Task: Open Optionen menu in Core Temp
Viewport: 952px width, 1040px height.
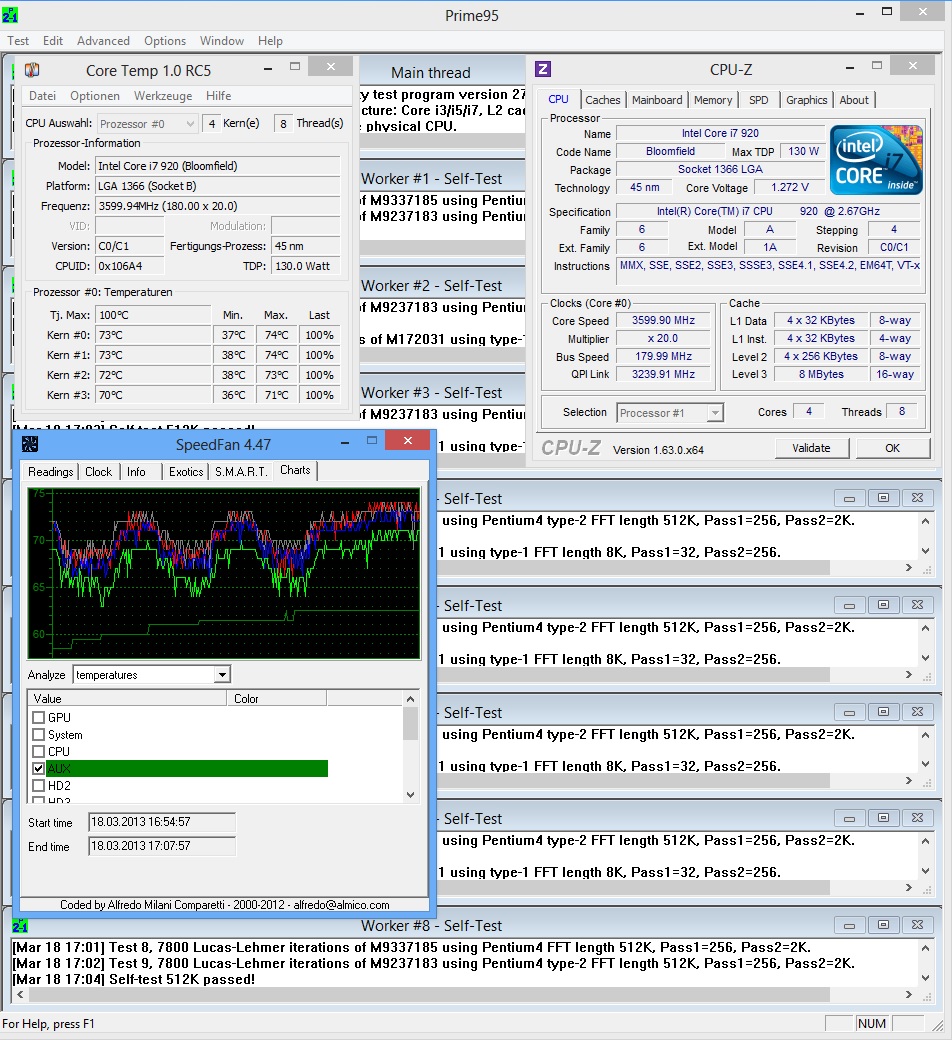Action: pos(95,96)
